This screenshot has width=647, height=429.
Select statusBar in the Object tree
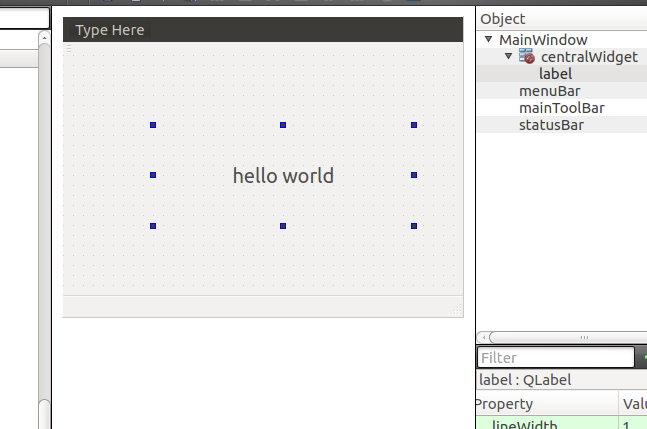point(551,125)
